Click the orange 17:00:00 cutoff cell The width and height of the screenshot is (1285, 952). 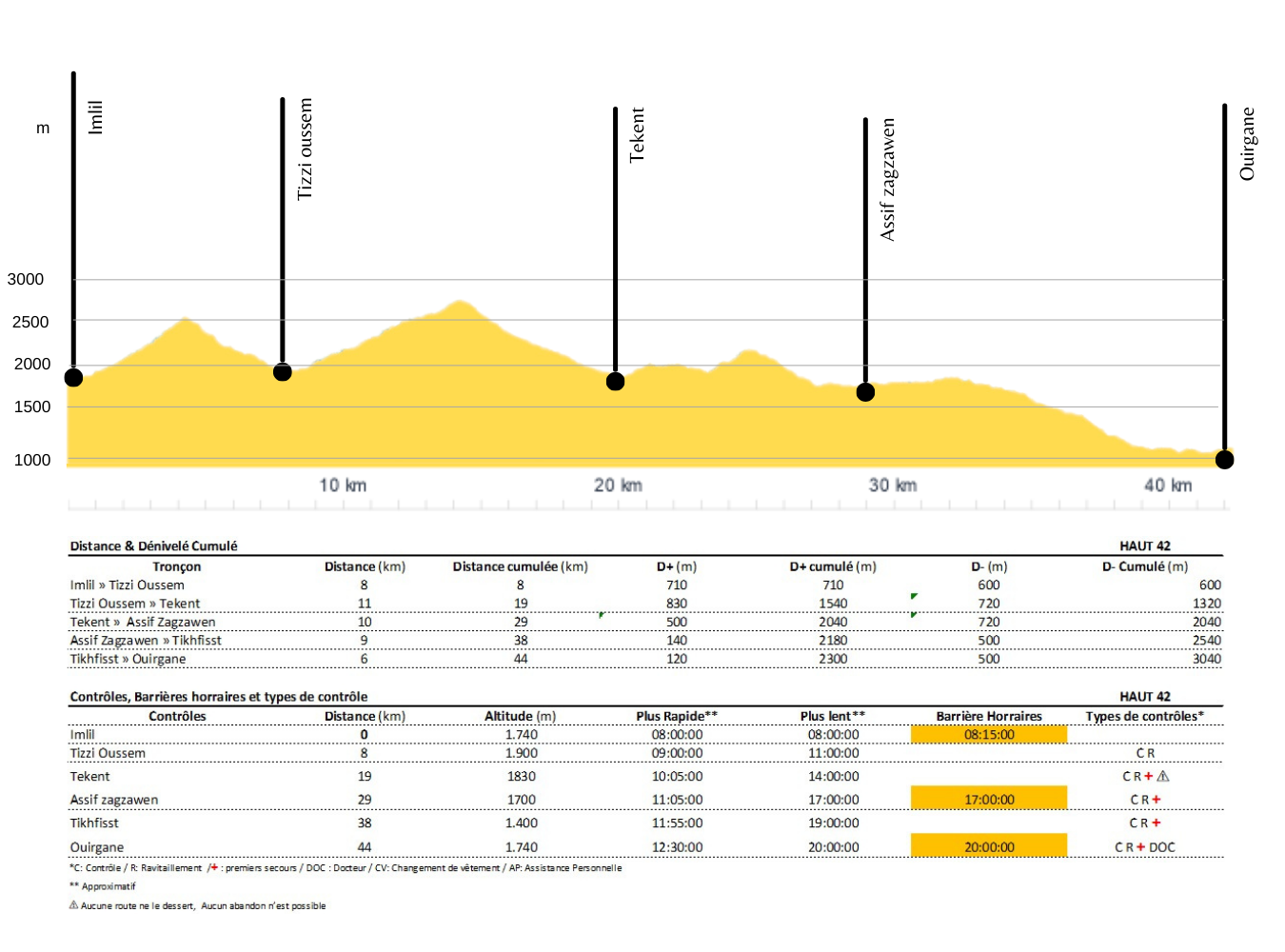pyautogui.click(x=989, y=799)
